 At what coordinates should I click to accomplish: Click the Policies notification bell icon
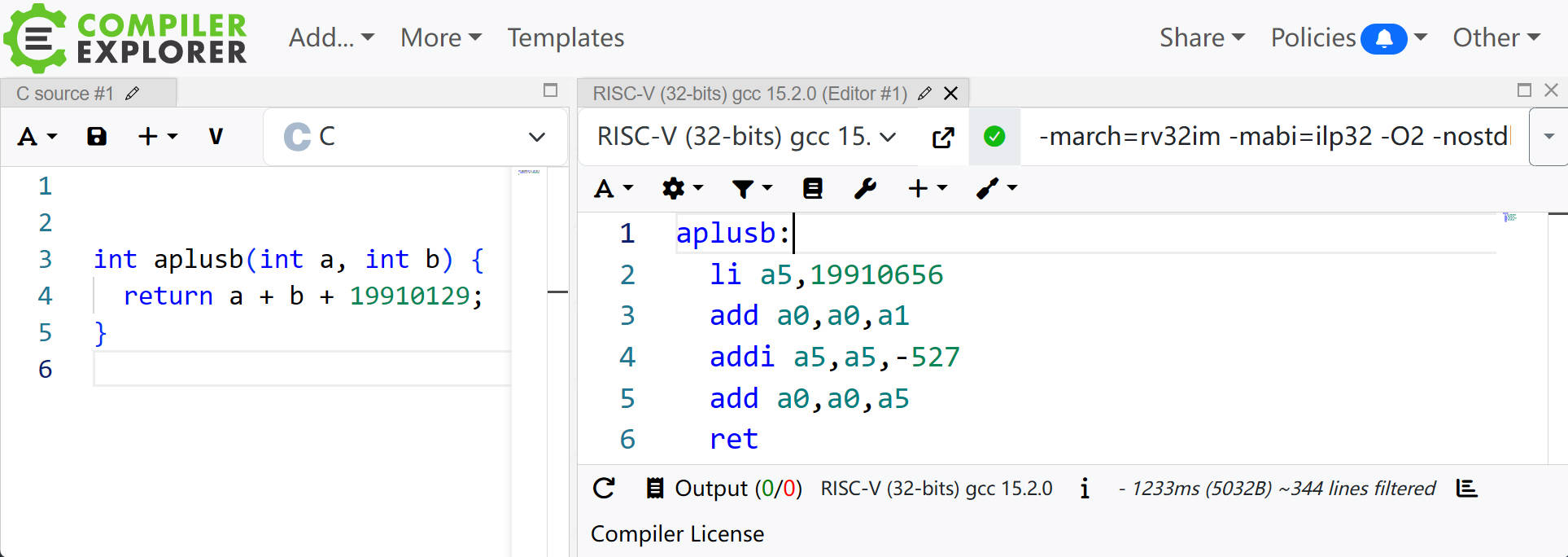point(1384,38)
